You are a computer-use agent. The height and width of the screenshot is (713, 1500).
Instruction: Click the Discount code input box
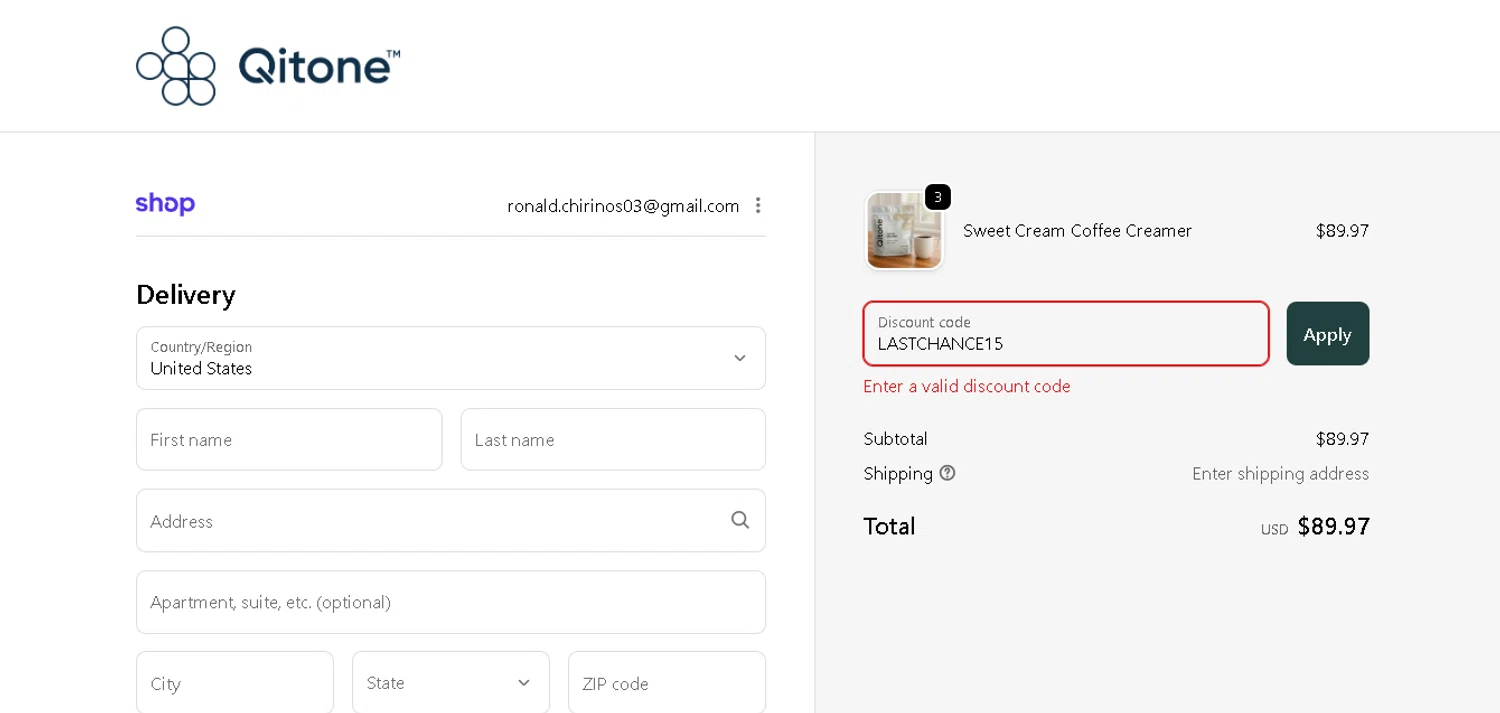click(1066, 334)
